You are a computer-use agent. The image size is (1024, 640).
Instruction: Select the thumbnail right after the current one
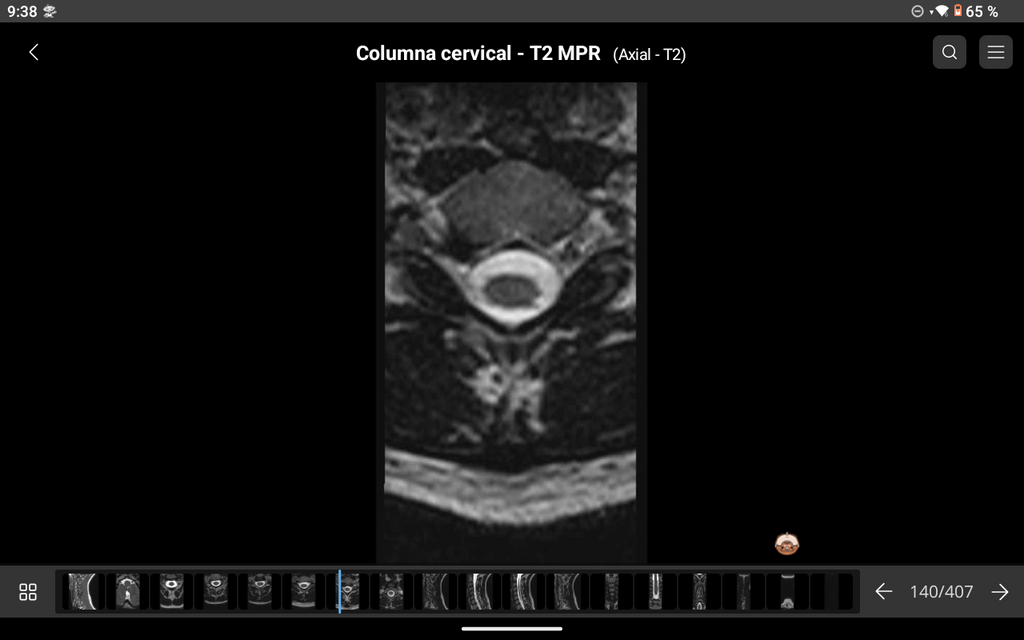(391, 592)
